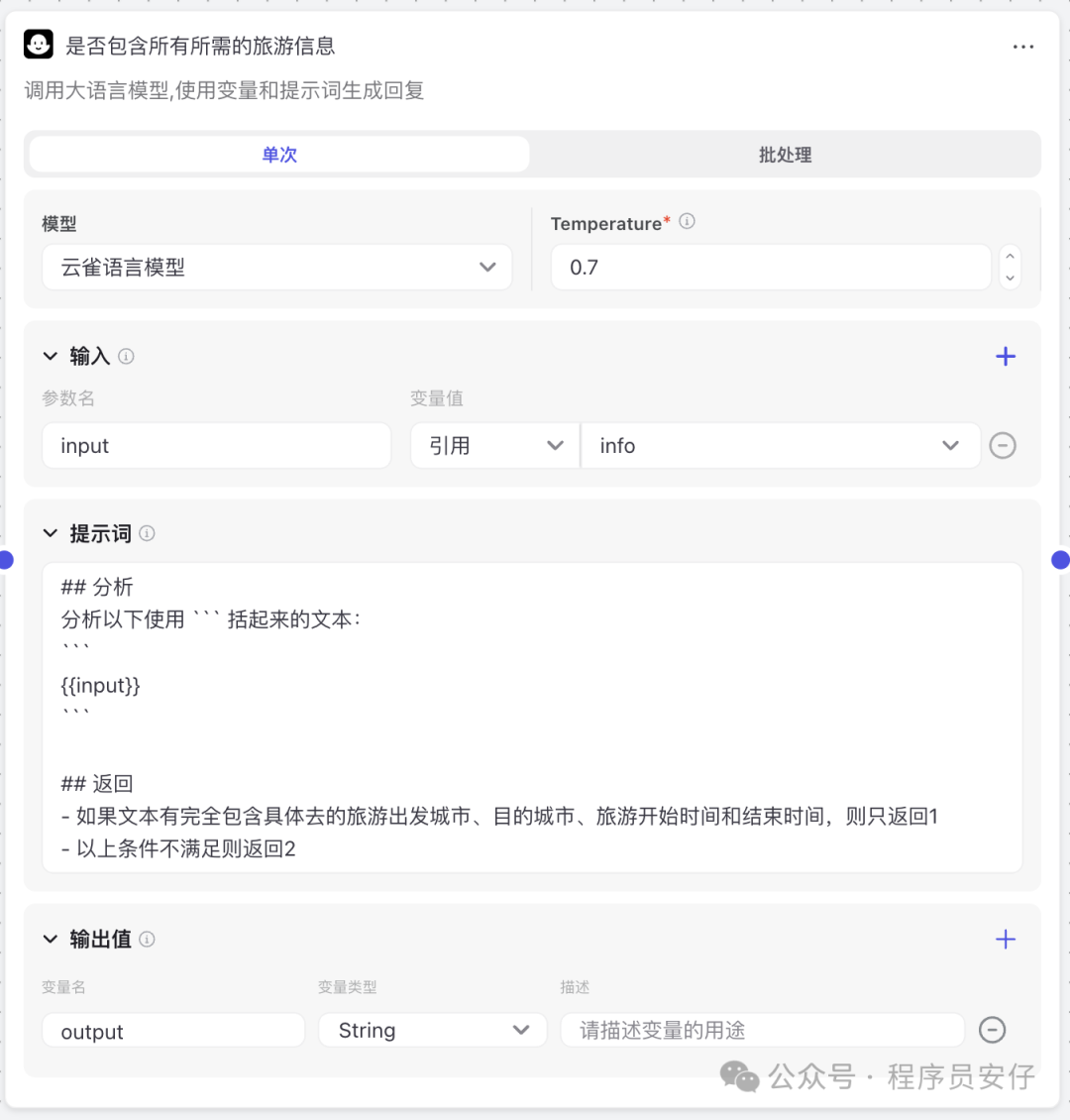The width and height of the screenshot is (1070, 1120).
Task: Click the output description field
Action: coord(762,1031)
